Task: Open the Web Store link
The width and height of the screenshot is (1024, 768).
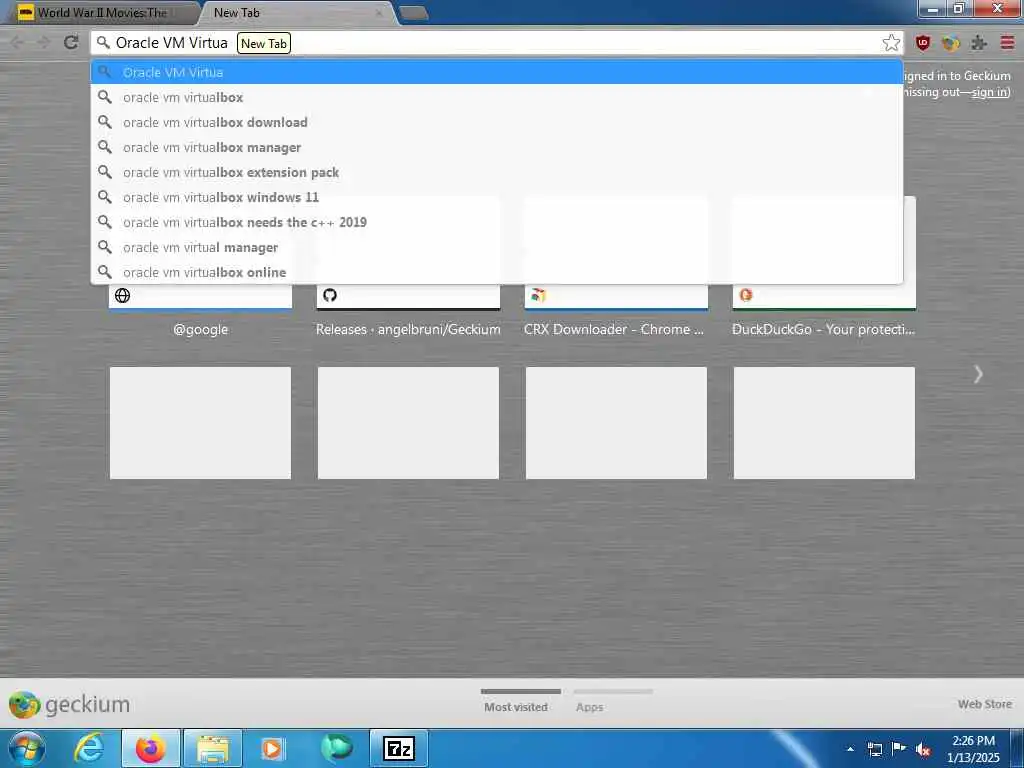Action: click(984, 704)
